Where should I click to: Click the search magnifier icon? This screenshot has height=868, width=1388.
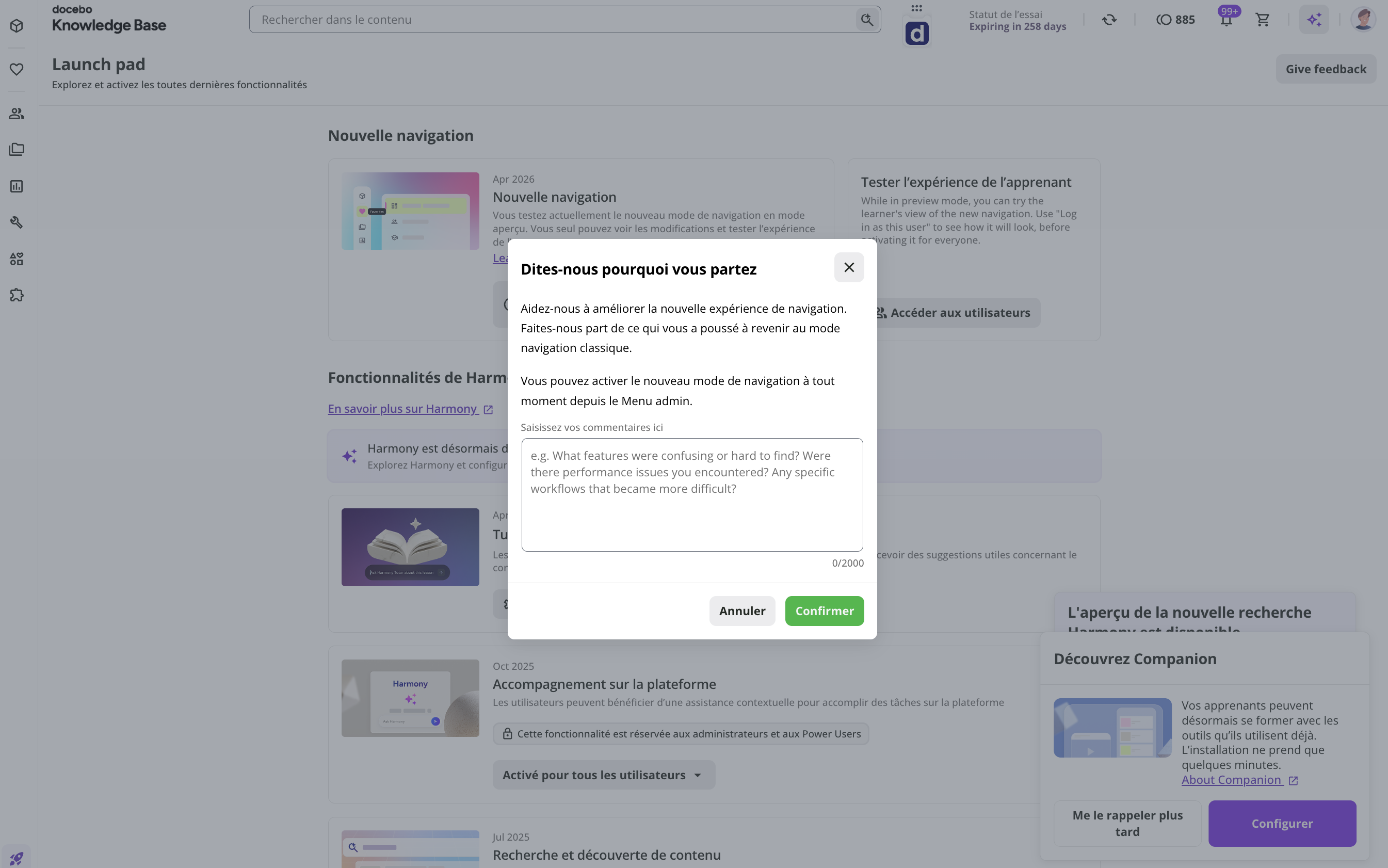point(867,20)
